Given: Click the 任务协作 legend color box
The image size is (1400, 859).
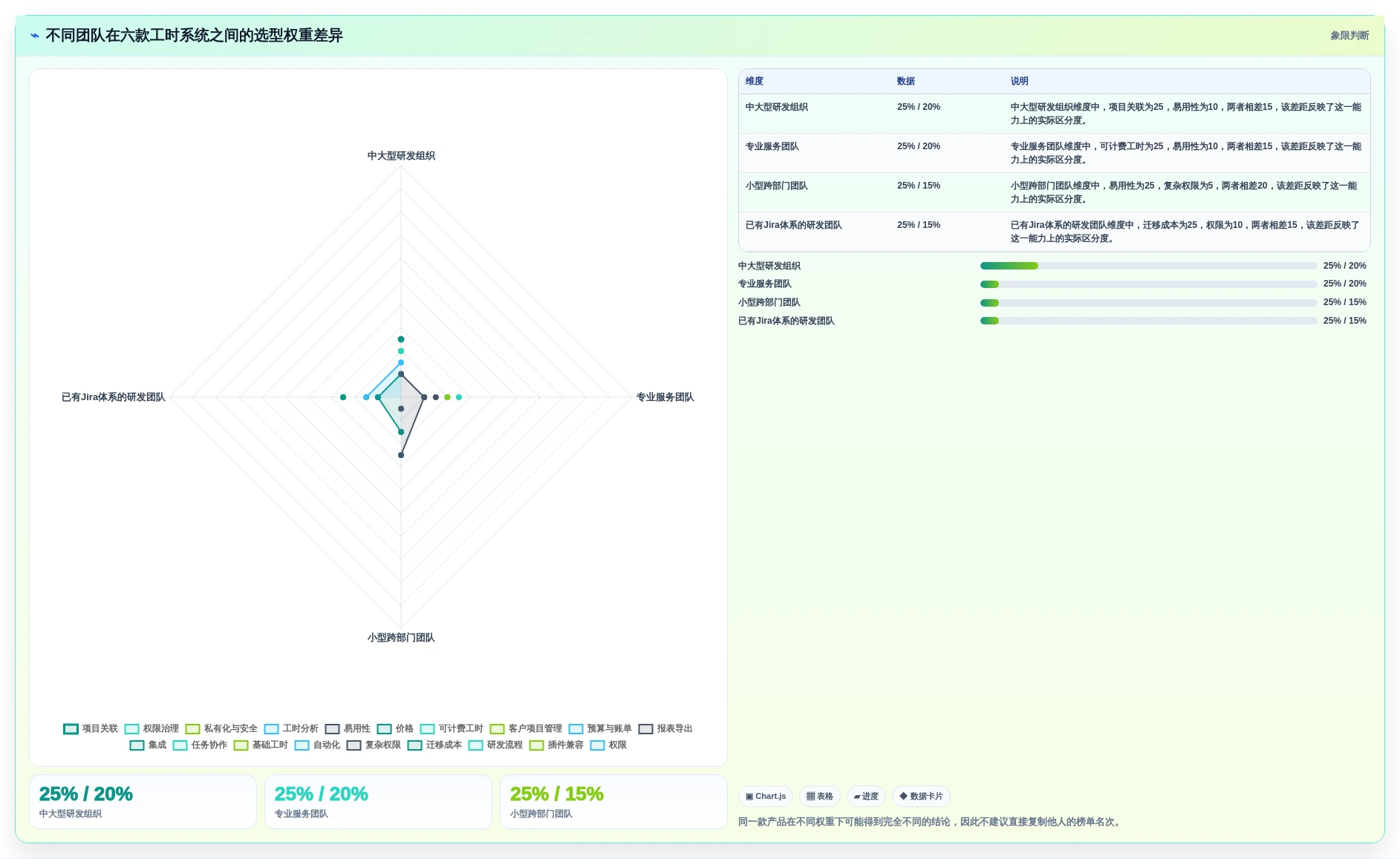Looking at the screenshot, I should tap(180, 745).
